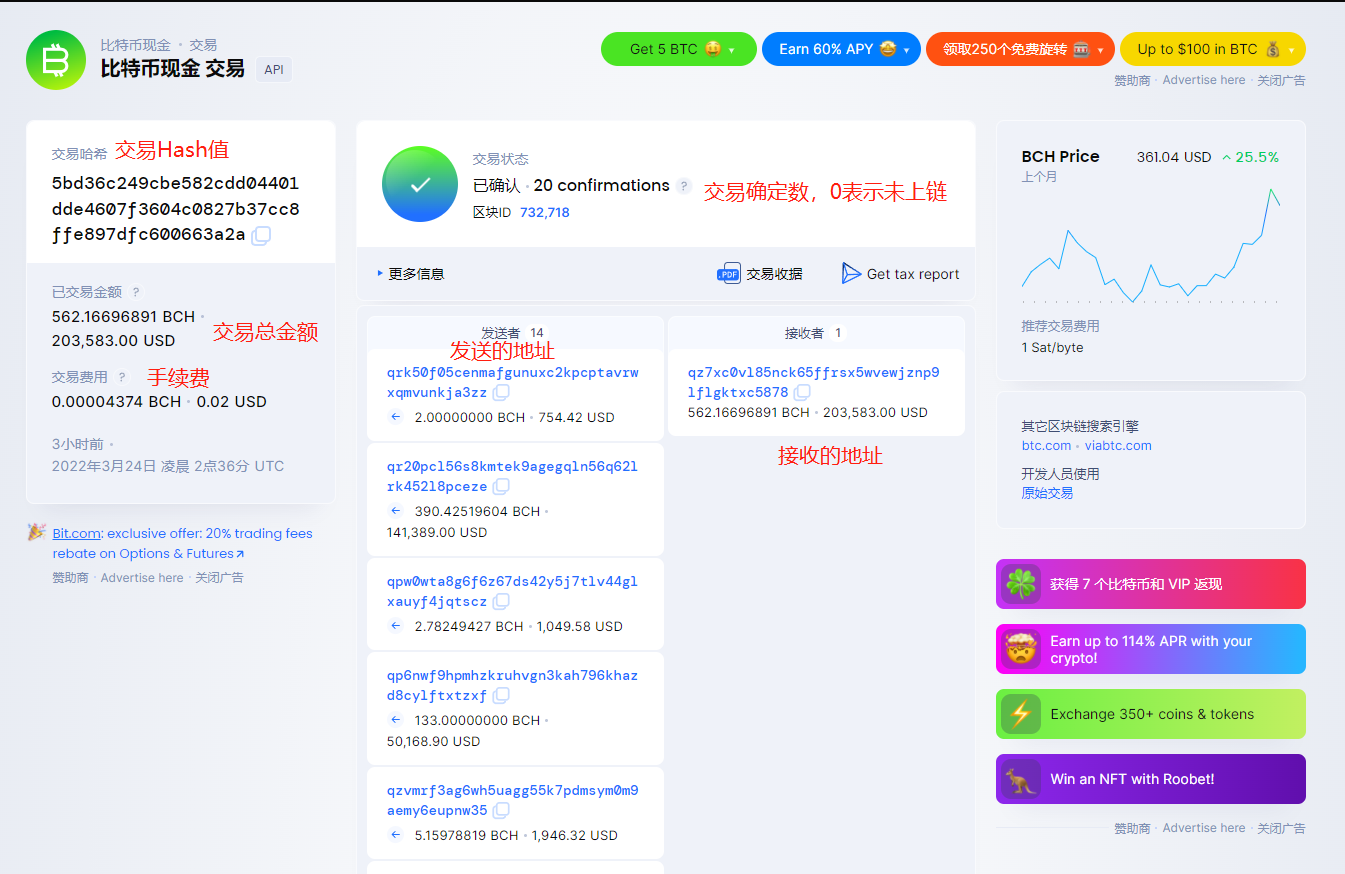Copy the transaction hash

coord(260,235)
